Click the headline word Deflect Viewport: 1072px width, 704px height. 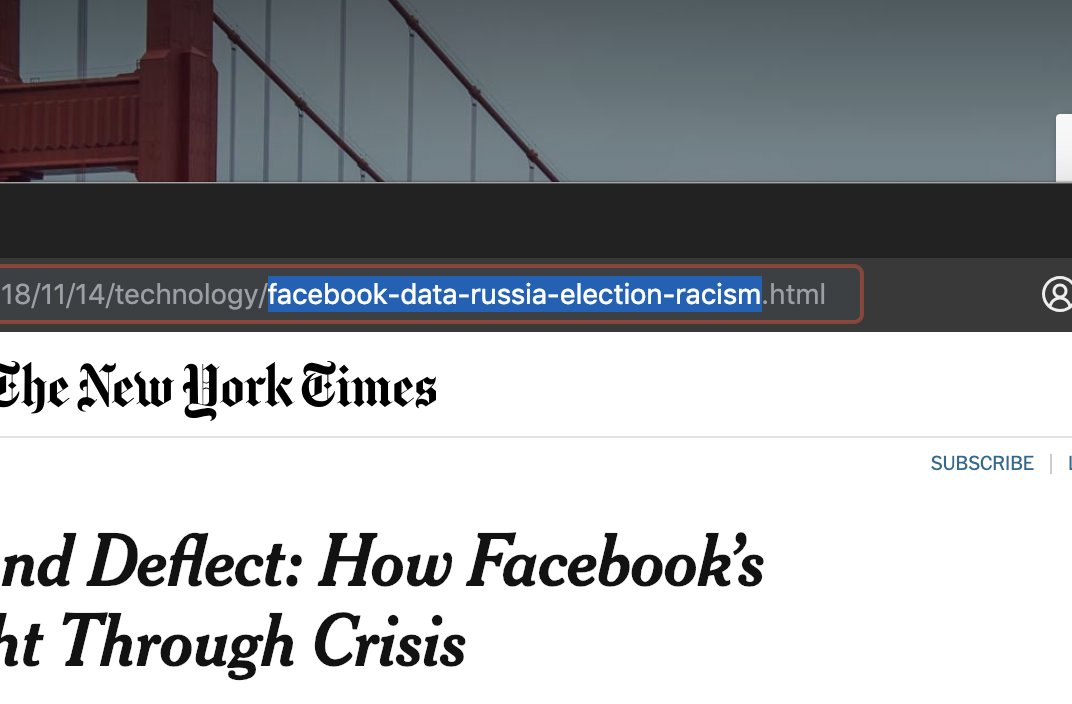(194, 561)
